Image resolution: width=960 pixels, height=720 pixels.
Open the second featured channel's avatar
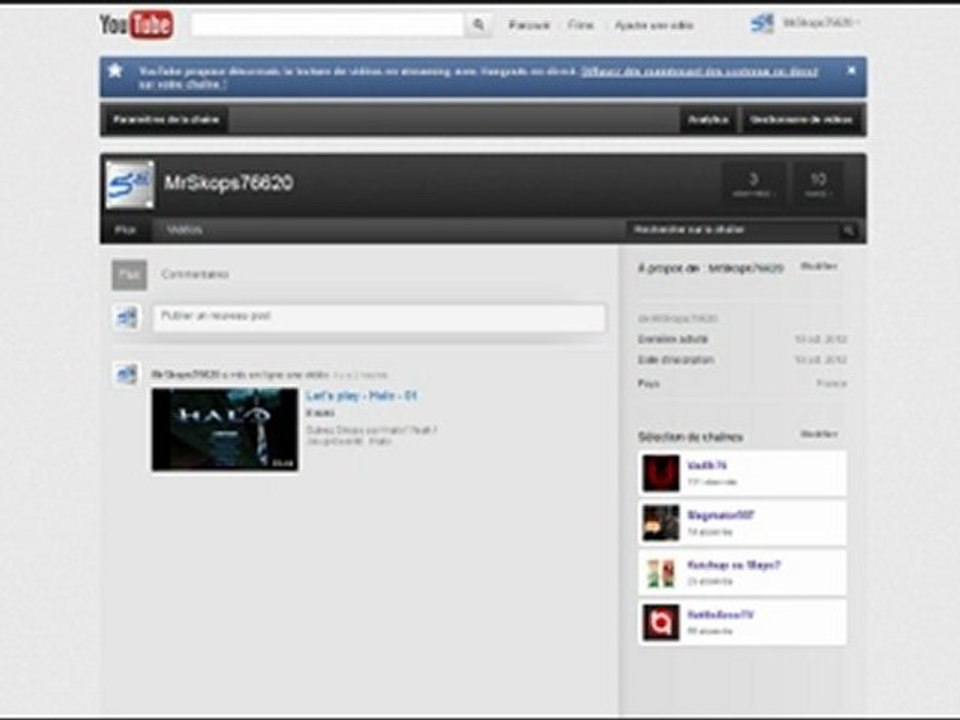point(661,523)
